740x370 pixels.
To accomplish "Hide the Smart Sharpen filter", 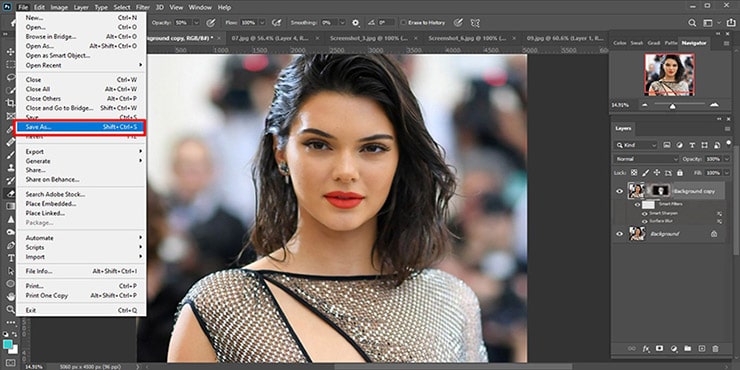I will [644, 214].
